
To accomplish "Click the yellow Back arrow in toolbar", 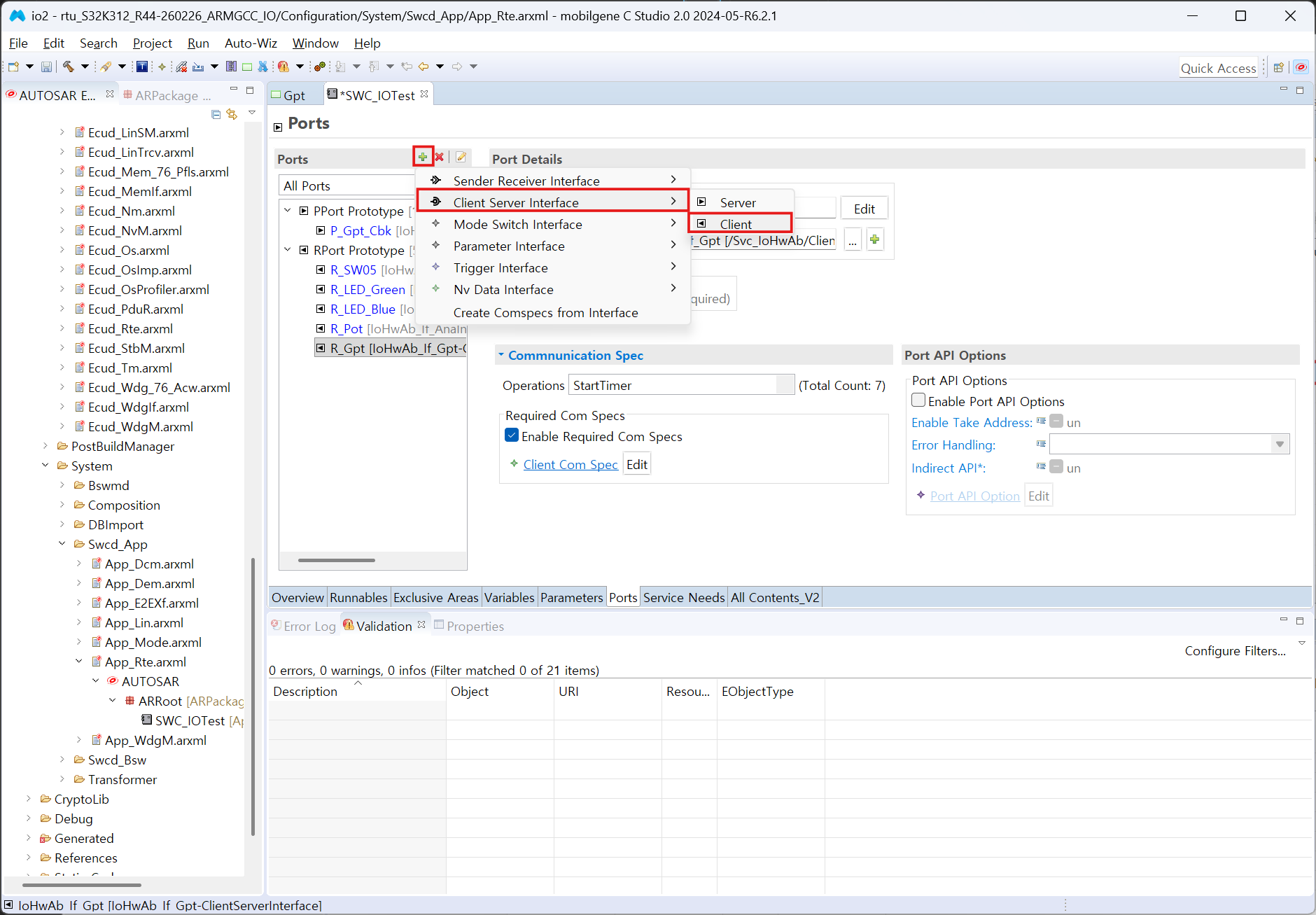I will click(423, 67).
